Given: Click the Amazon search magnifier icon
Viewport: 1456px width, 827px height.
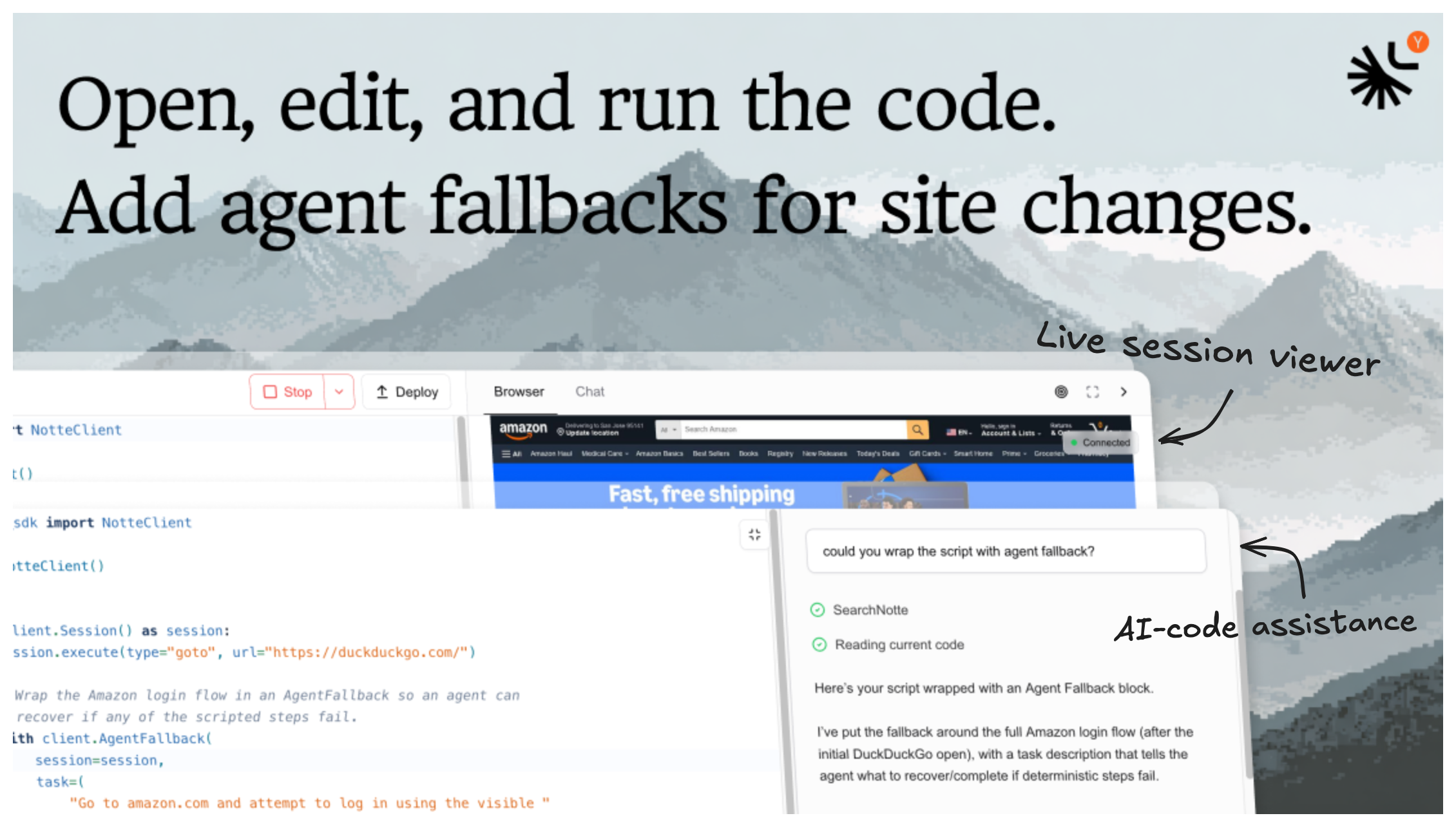Looking at the screenshot, I should (x=917, y=430).
